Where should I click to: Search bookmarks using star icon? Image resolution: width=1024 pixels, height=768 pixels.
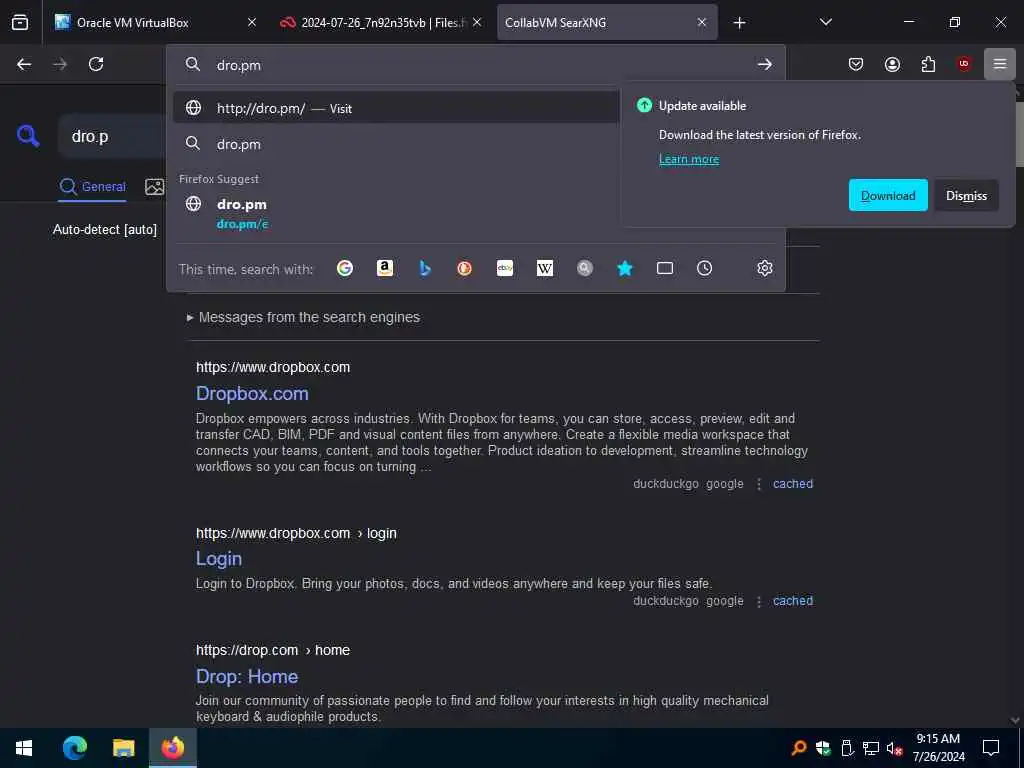click(x=625, y=268)
